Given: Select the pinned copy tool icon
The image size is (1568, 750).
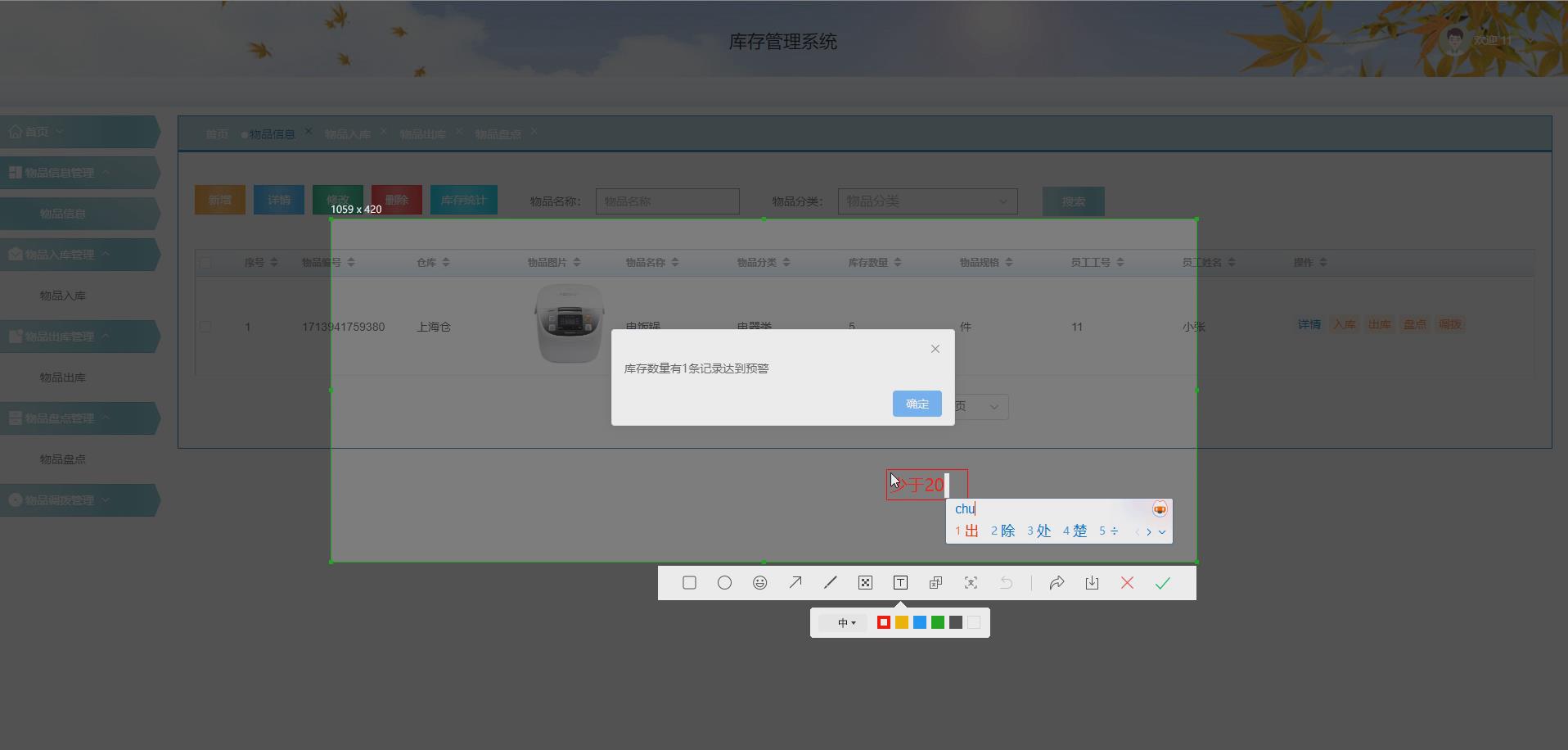Looking at the screenshot, I should 935,582.
